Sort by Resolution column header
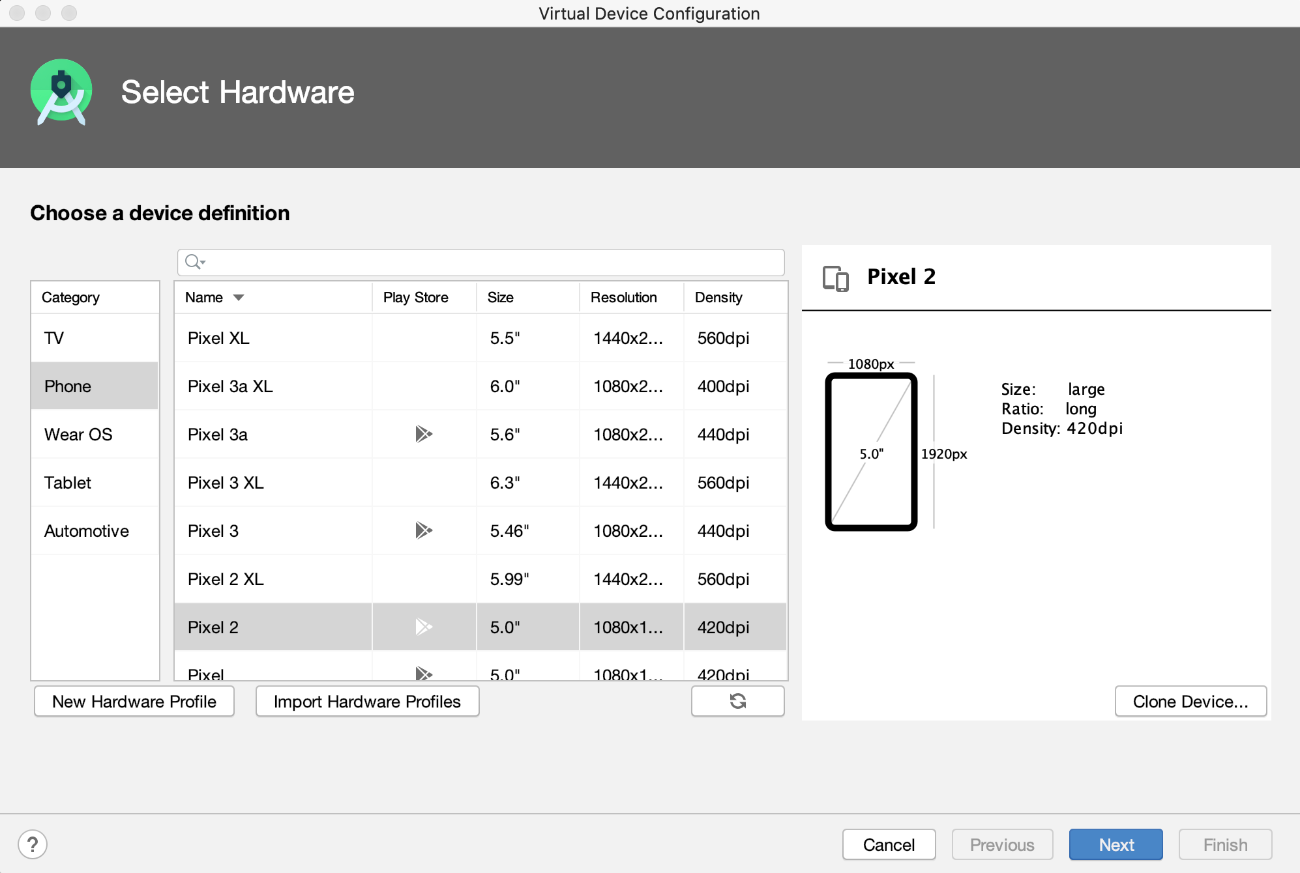1300x873 pixels. 631,297
